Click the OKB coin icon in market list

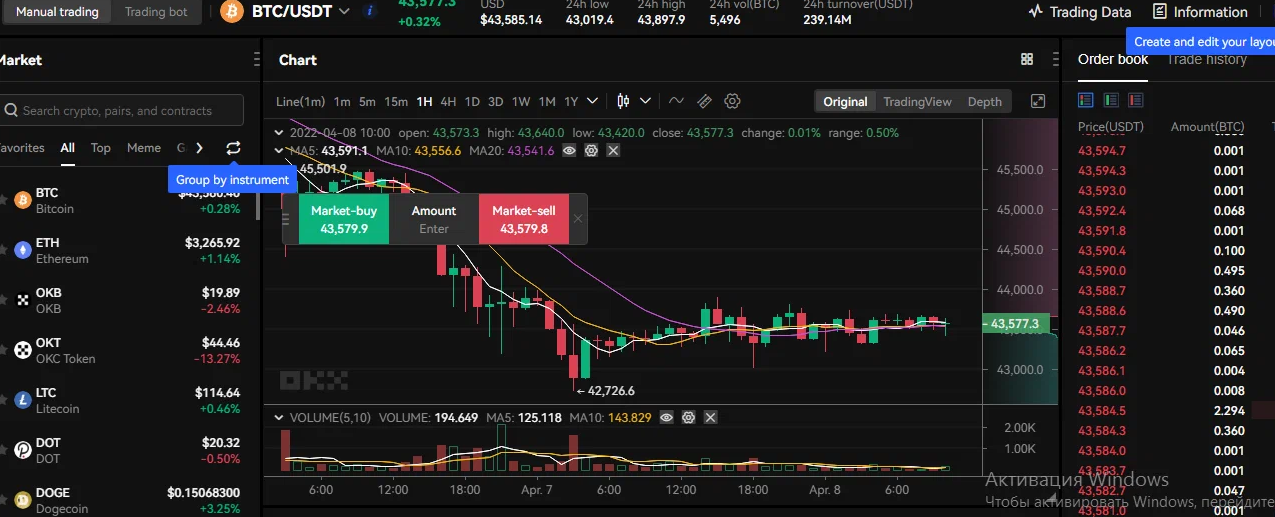pyautogui.click(x=23, y=300)
